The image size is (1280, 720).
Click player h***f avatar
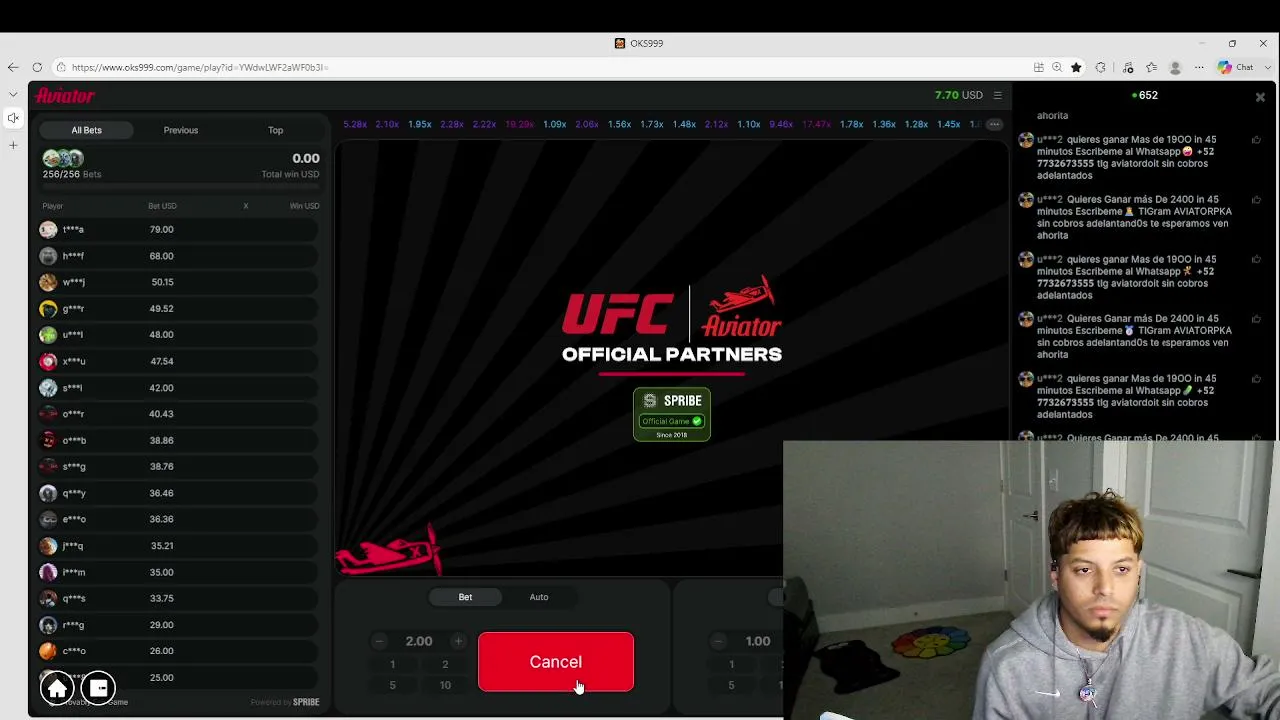[48, 256]
